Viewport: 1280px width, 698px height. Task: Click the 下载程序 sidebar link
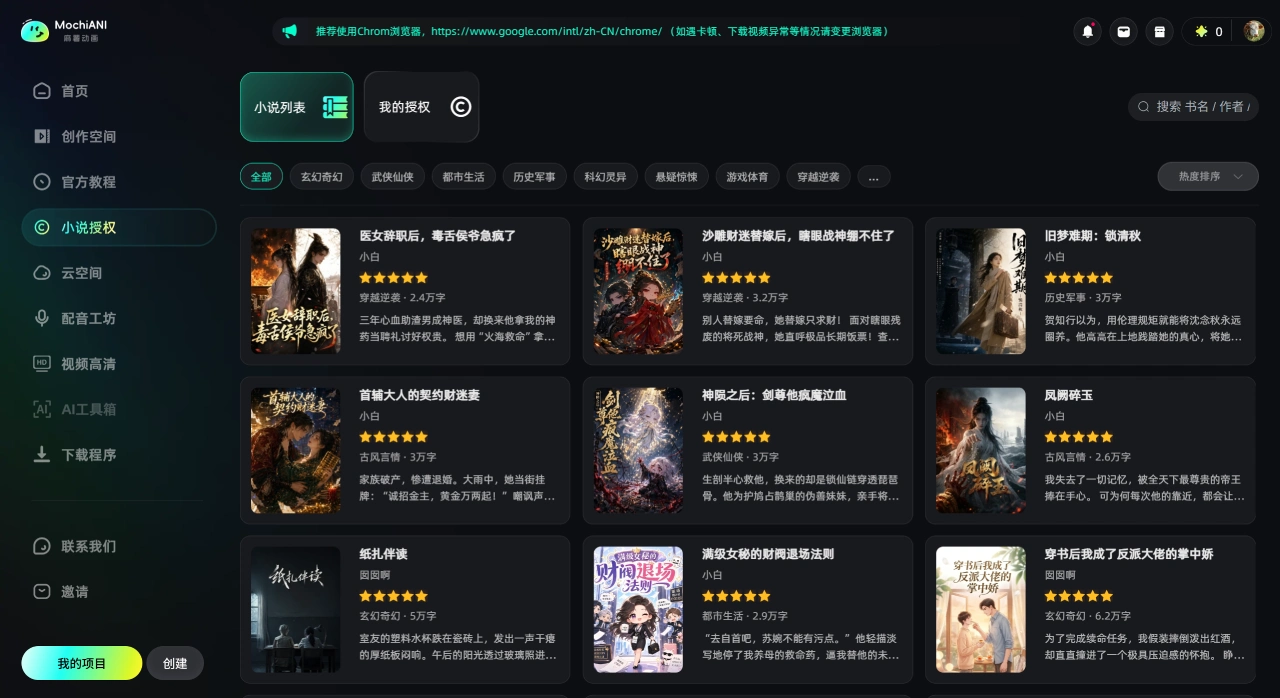click(118, 454)
